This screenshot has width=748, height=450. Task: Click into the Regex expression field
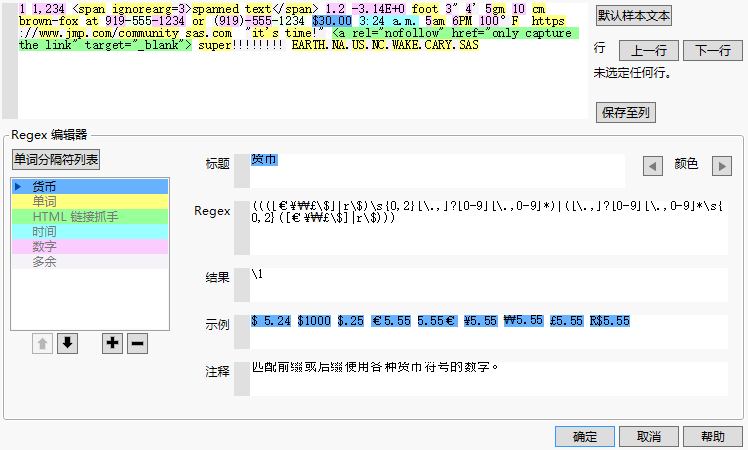(x=488, y=228)
